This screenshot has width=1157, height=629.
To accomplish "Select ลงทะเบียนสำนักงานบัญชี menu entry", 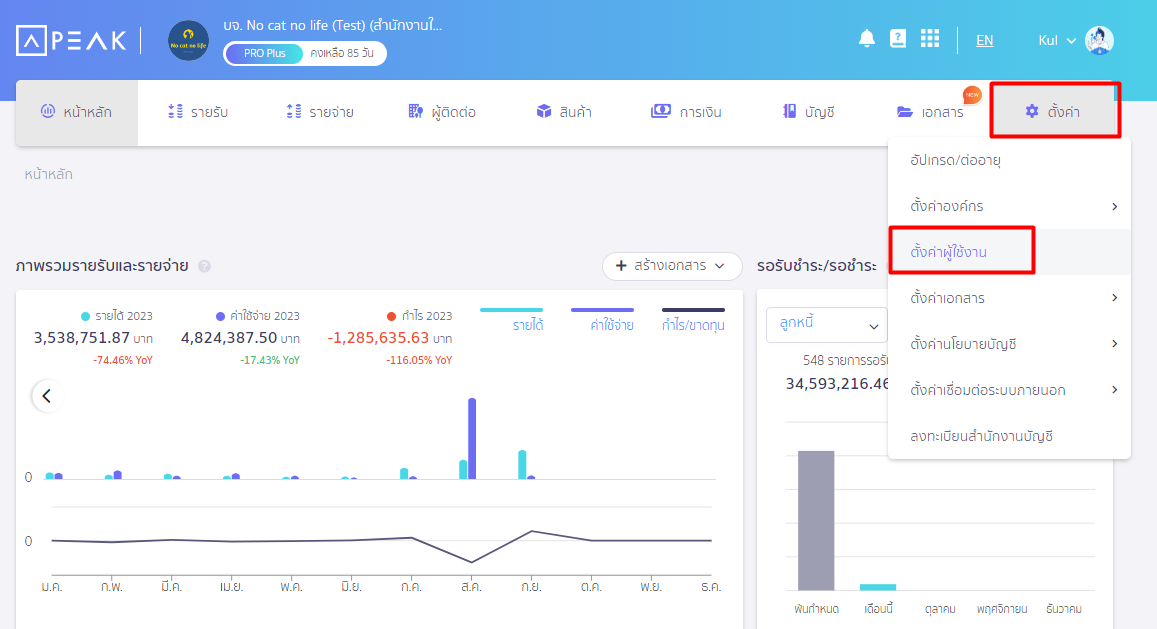I will (x=1009, y=436).
